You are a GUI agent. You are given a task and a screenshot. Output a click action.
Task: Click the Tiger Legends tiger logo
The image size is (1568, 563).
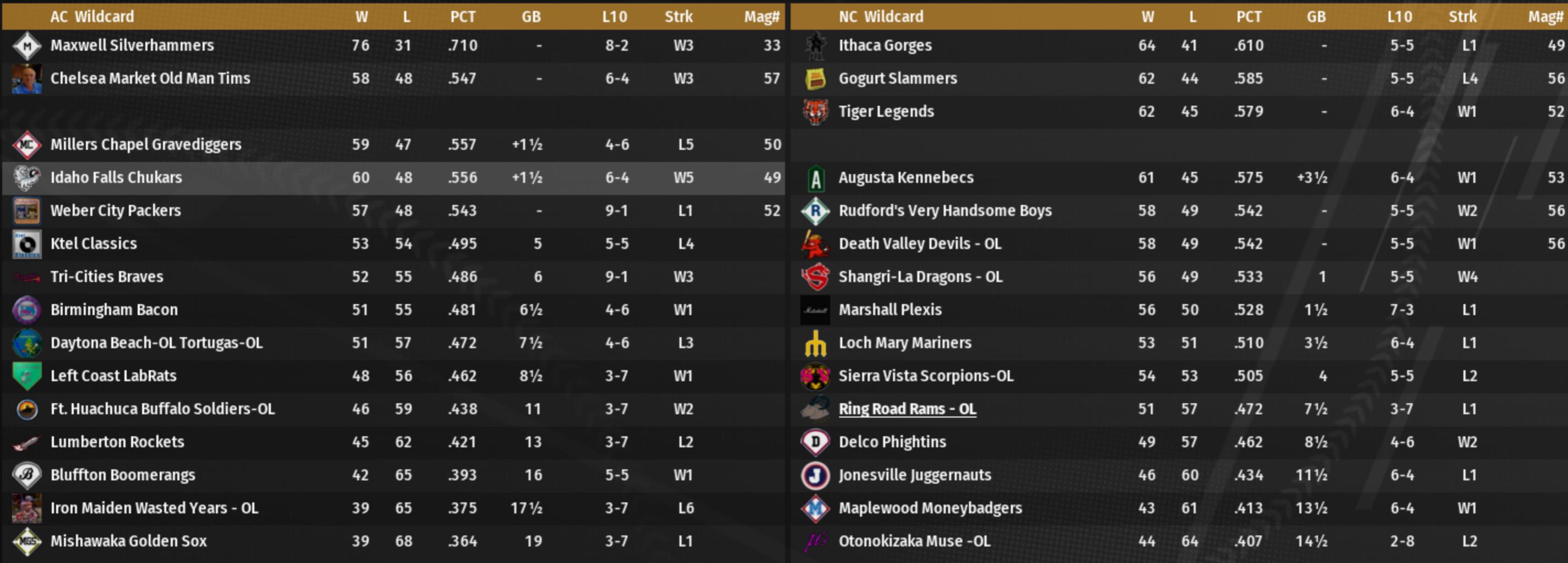coord(815,112)
